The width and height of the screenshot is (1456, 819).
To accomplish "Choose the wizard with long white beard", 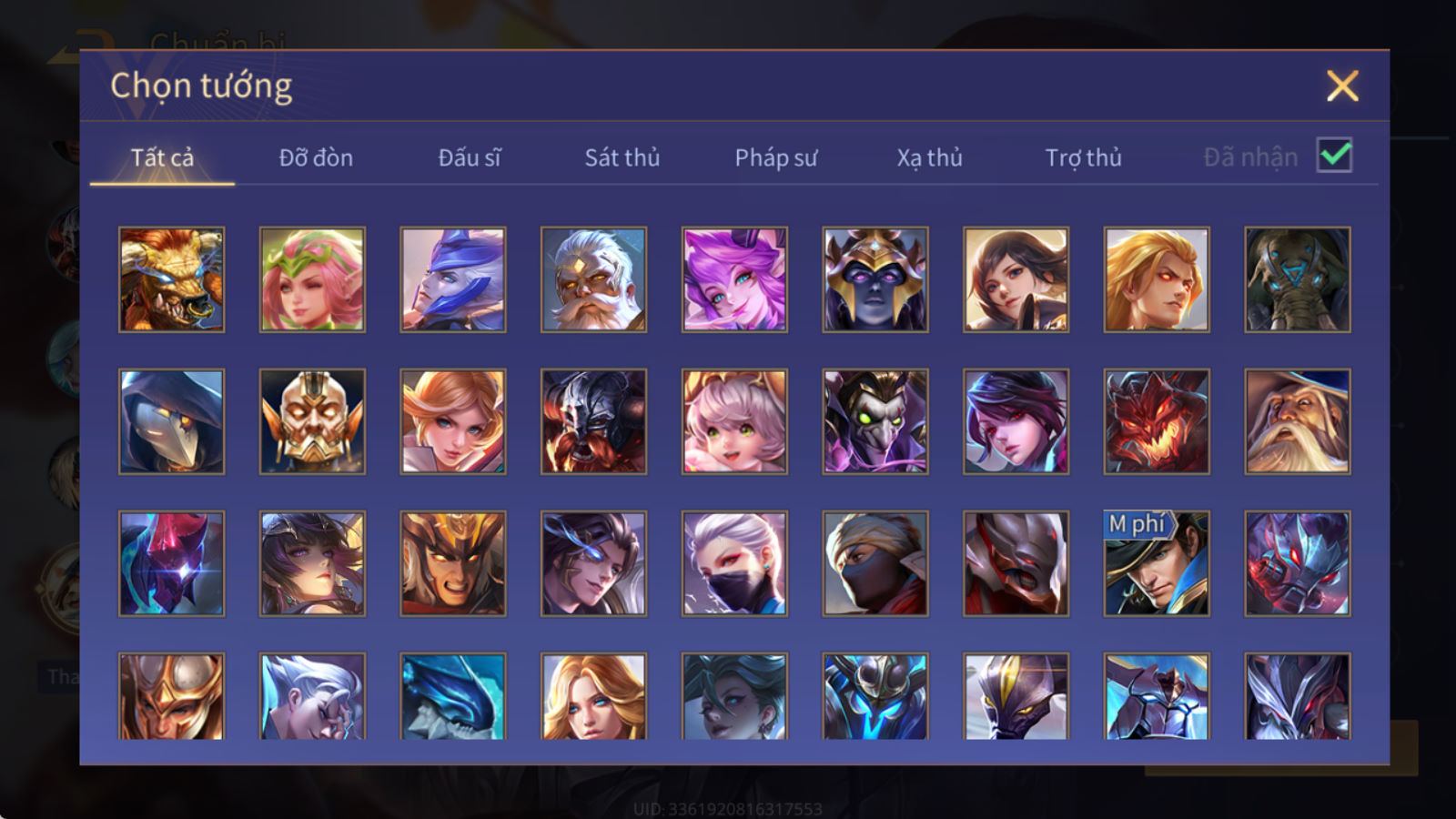I will point(1298,421).
